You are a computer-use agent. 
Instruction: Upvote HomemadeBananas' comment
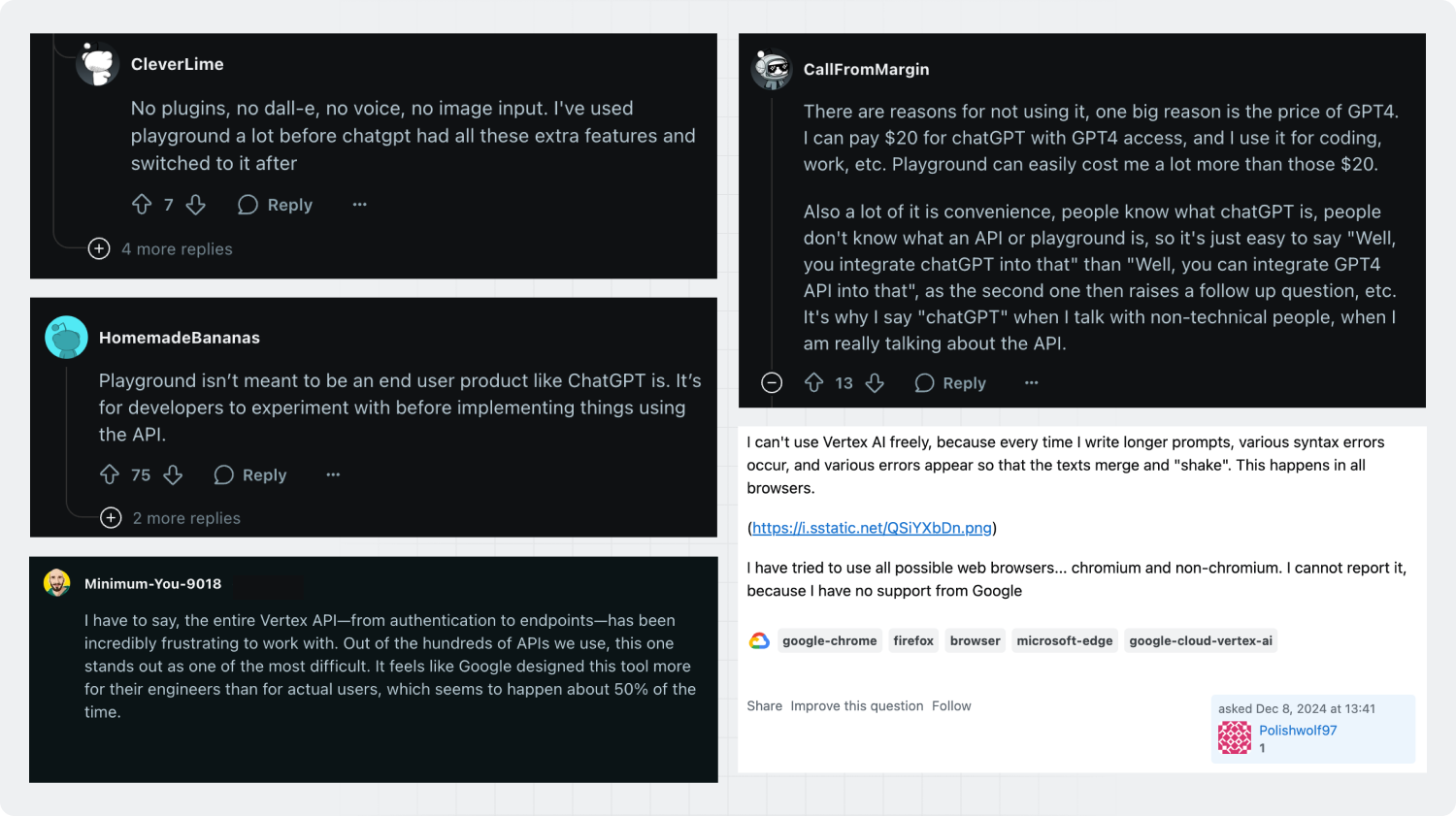click(x=110, y=474)
